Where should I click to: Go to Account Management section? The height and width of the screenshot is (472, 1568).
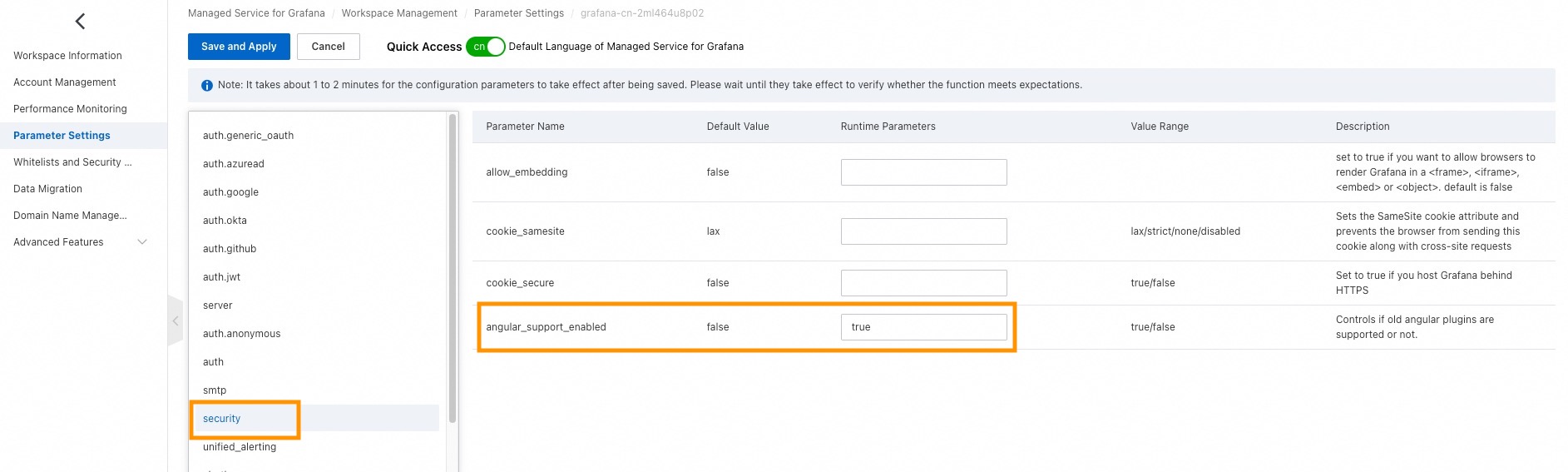(65, 82)
